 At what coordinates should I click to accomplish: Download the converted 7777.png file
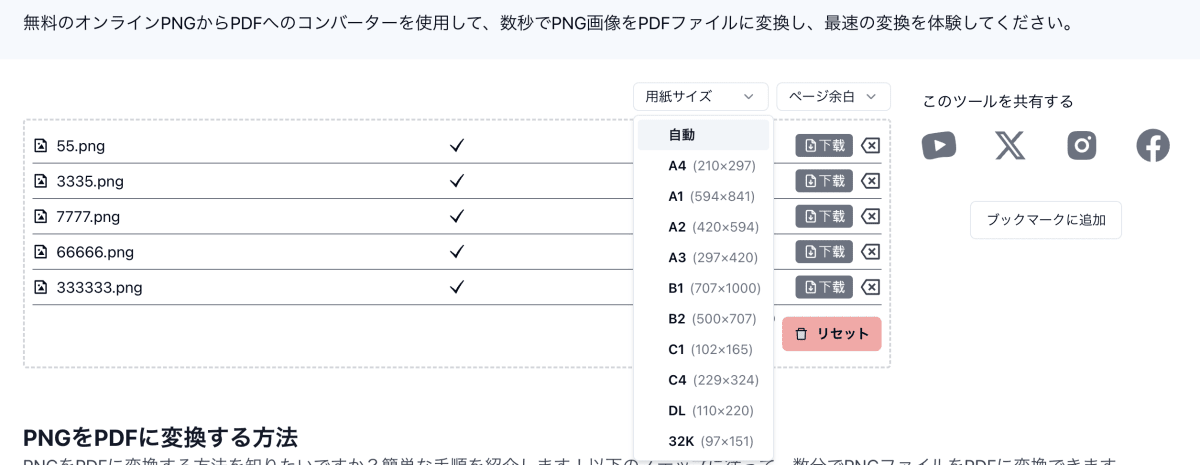[x=824, y=217]
